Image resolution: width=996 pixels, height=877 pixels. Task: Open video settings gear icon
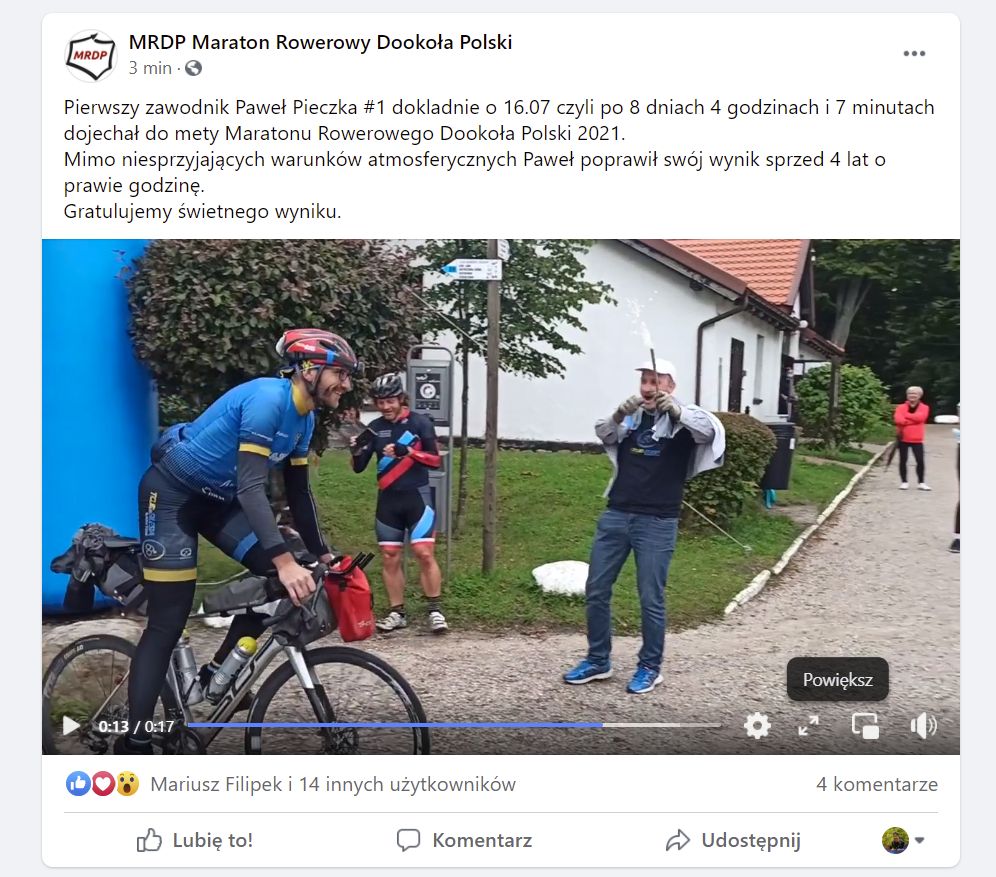pyautogui.click(x=757, y=725)
